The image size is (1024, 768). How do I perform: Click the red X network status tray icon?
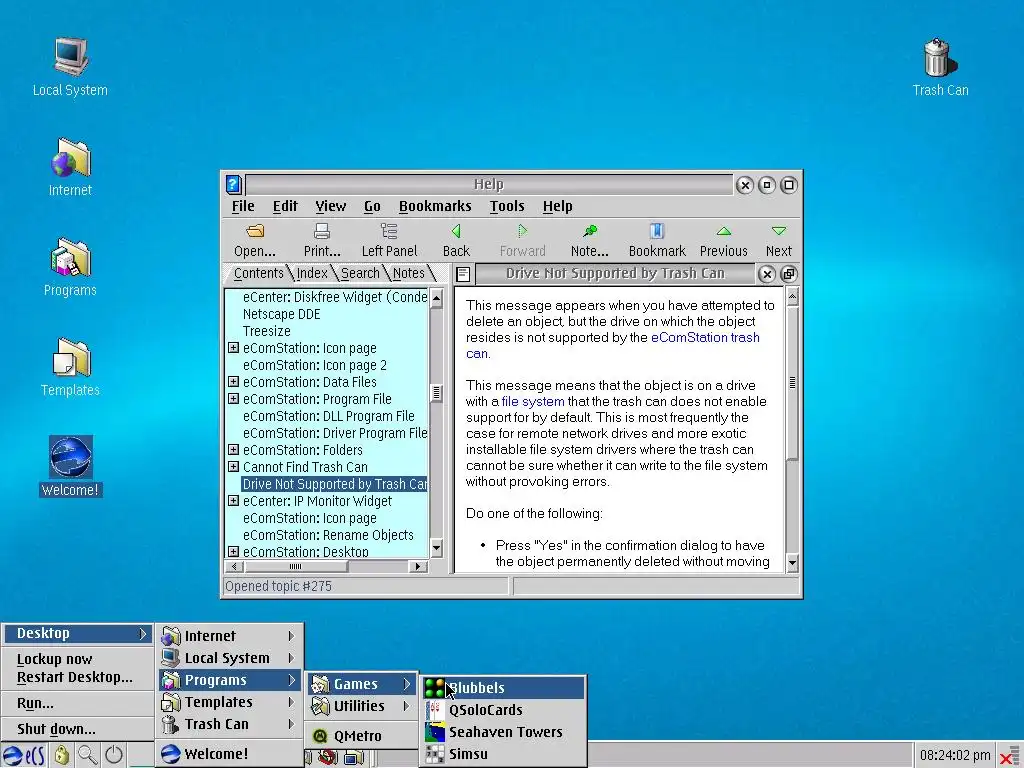point(1007,758)
